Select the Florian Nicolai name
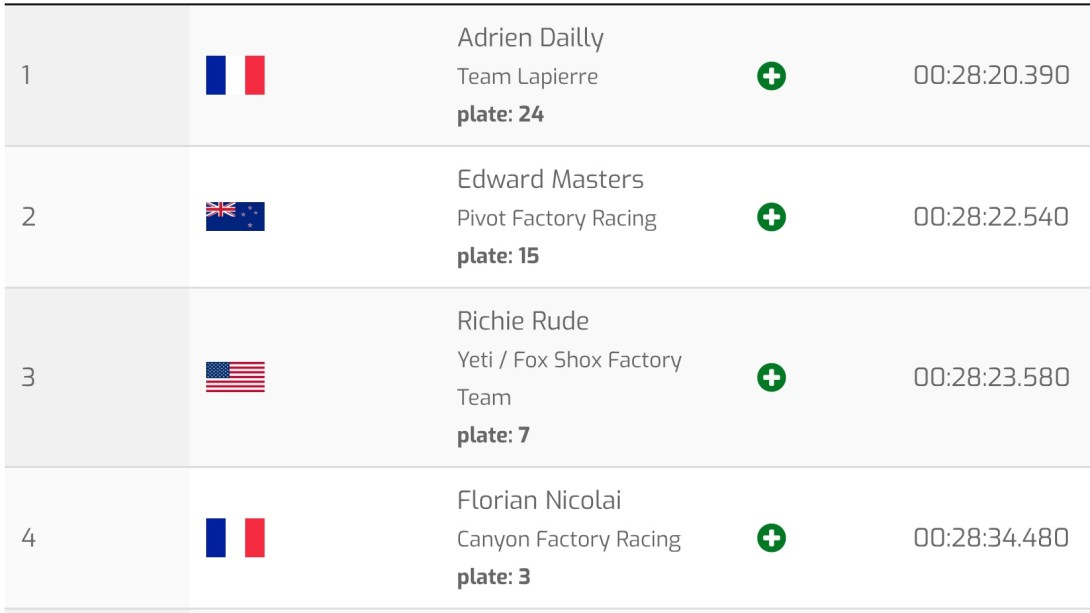 point(539,500)
